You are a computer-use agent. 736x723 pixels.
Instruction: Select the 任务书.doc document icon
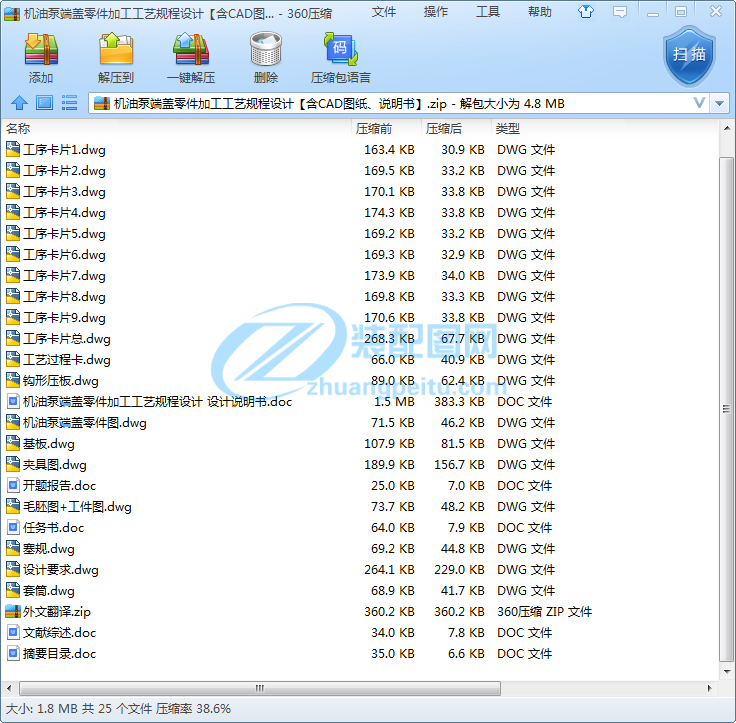tap(14, 527)
